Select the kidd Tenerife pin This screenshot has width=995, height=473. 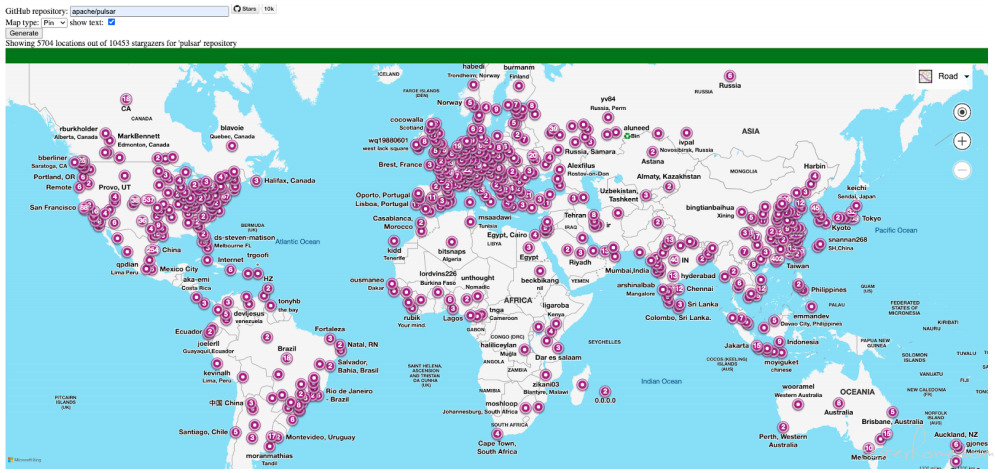coord(393,241)
